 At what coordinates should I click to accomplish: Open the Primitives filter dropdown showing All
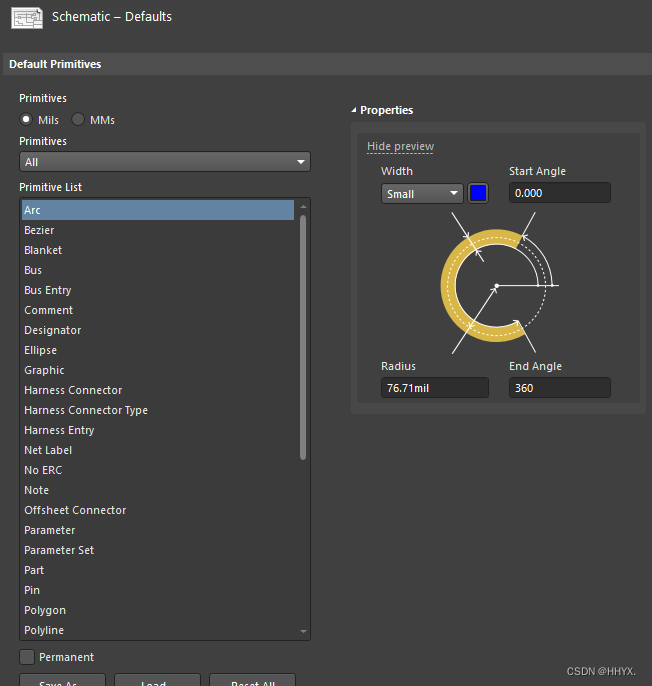click(x=165, y=162)
